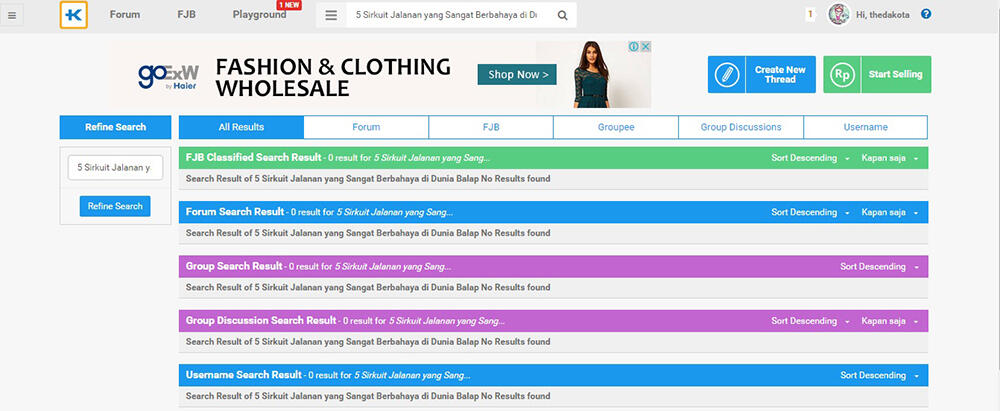Click the header search text field
This screenshot has width=1000, height=411.
(x=448, y=15)
